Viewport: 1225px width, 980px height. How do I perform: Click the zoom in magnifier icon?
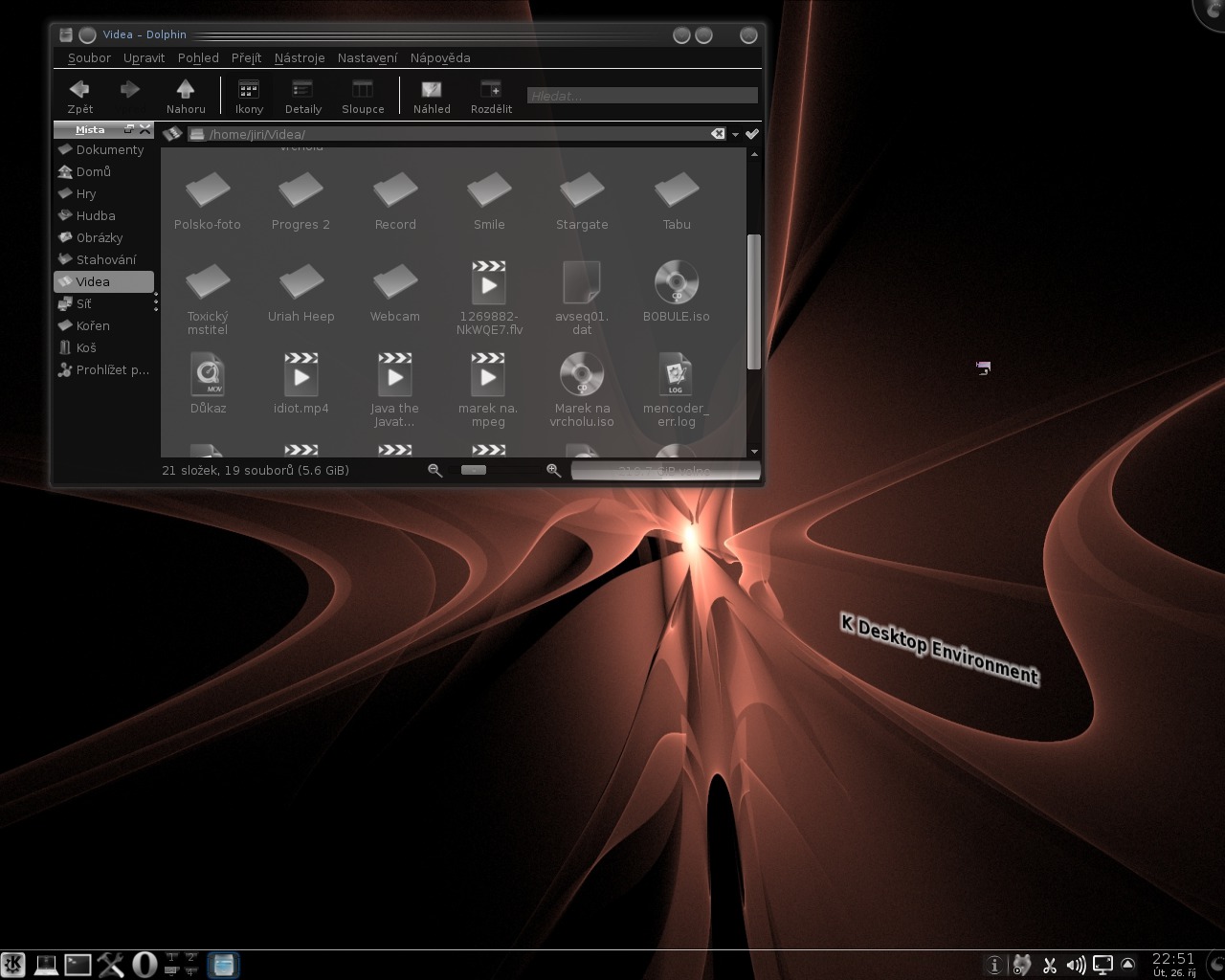pos(553,470)
